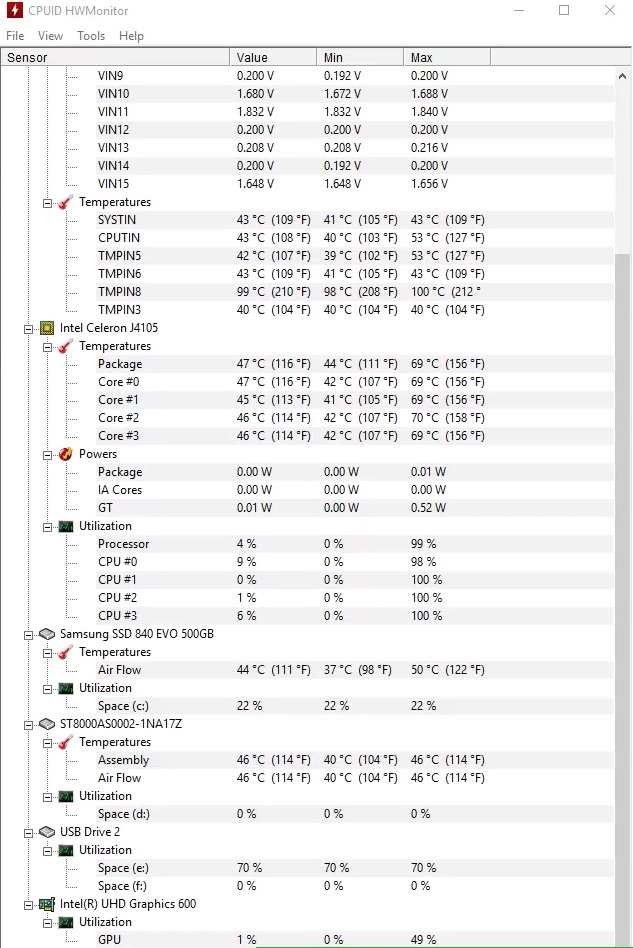Collapse the Intel UHD Graphics 600 node
The width and height of the screenshot is (633, 948).
point(28,906)
